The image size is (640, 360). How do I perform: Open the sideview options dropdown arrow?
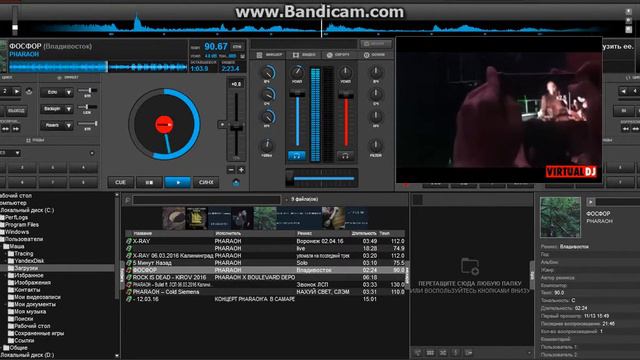(529, 353)
